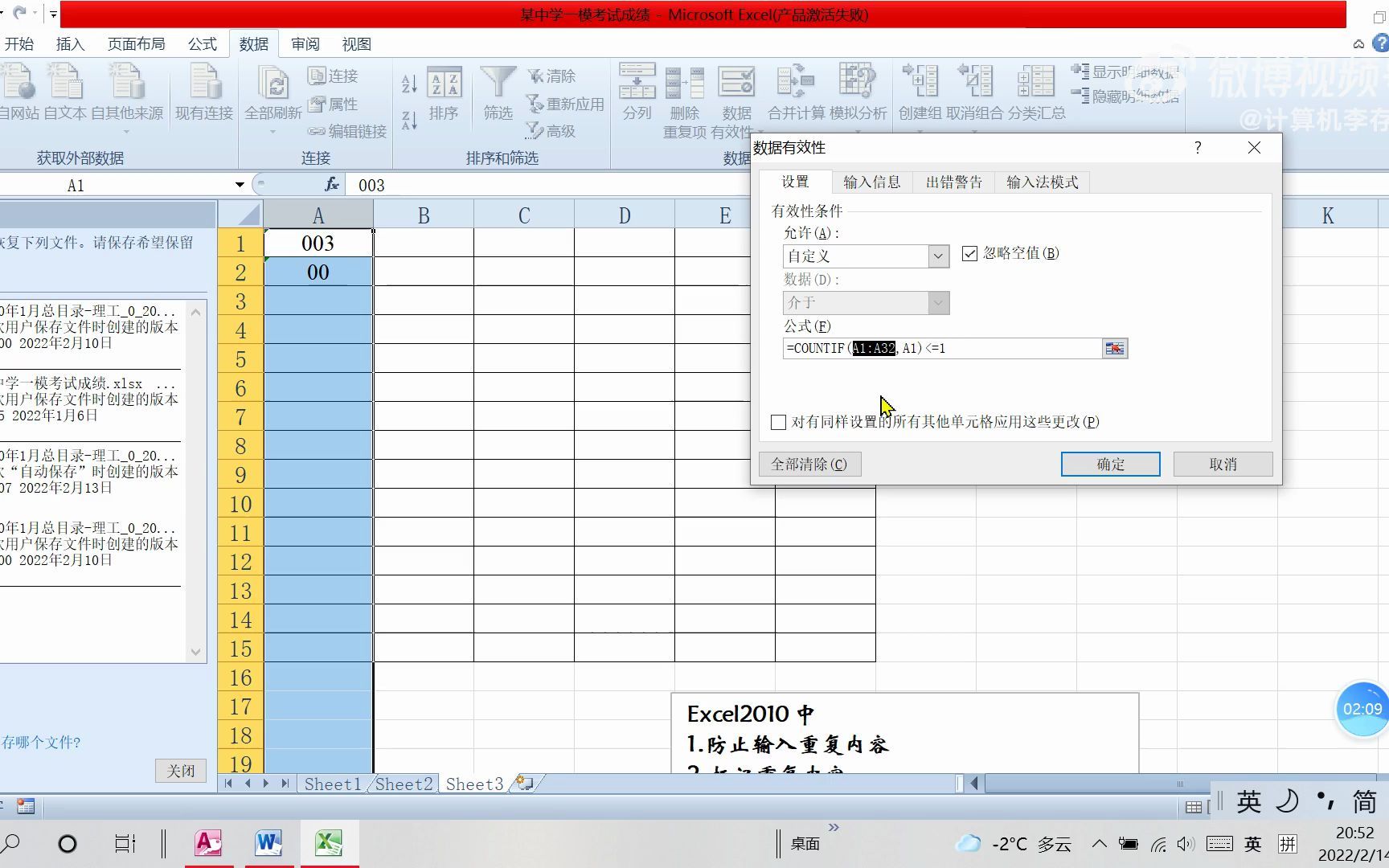The height and width of the screenshot is (868, 1389).
Task: Select column B header
Action: [424, 215]
